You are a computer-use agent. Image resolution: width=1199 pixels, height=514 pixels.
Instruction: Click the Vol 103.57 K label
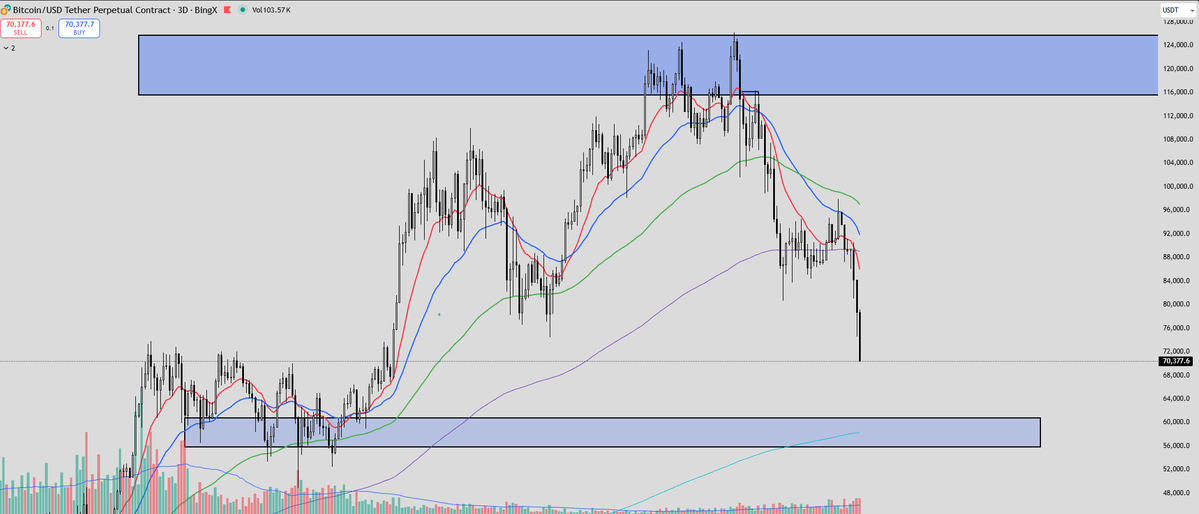271,10
